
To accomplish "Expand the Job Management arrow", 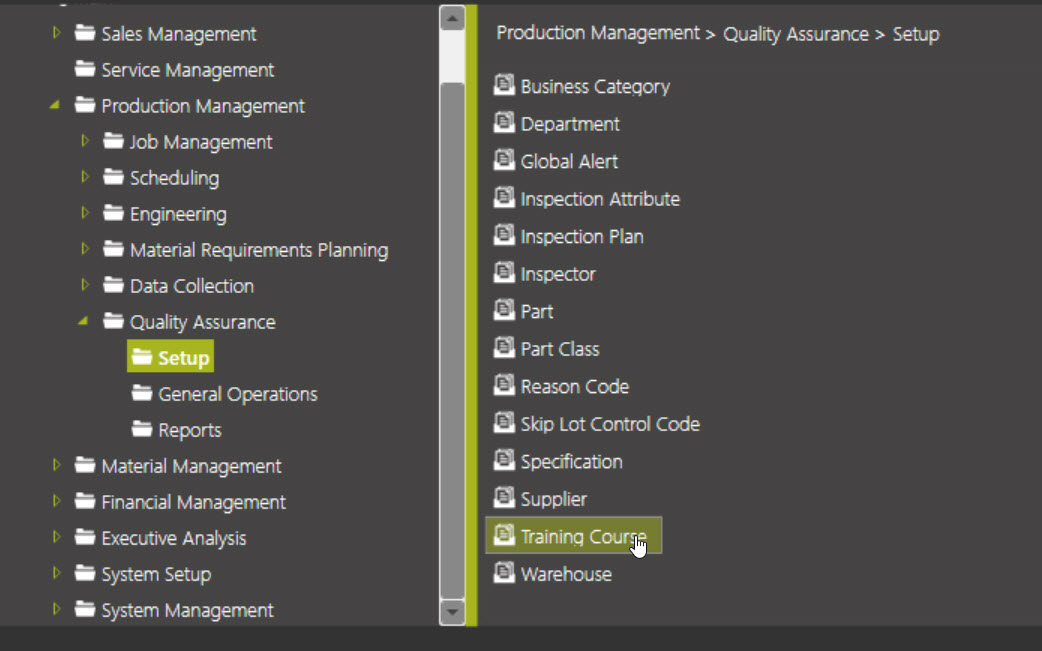I will coord(85,141).
